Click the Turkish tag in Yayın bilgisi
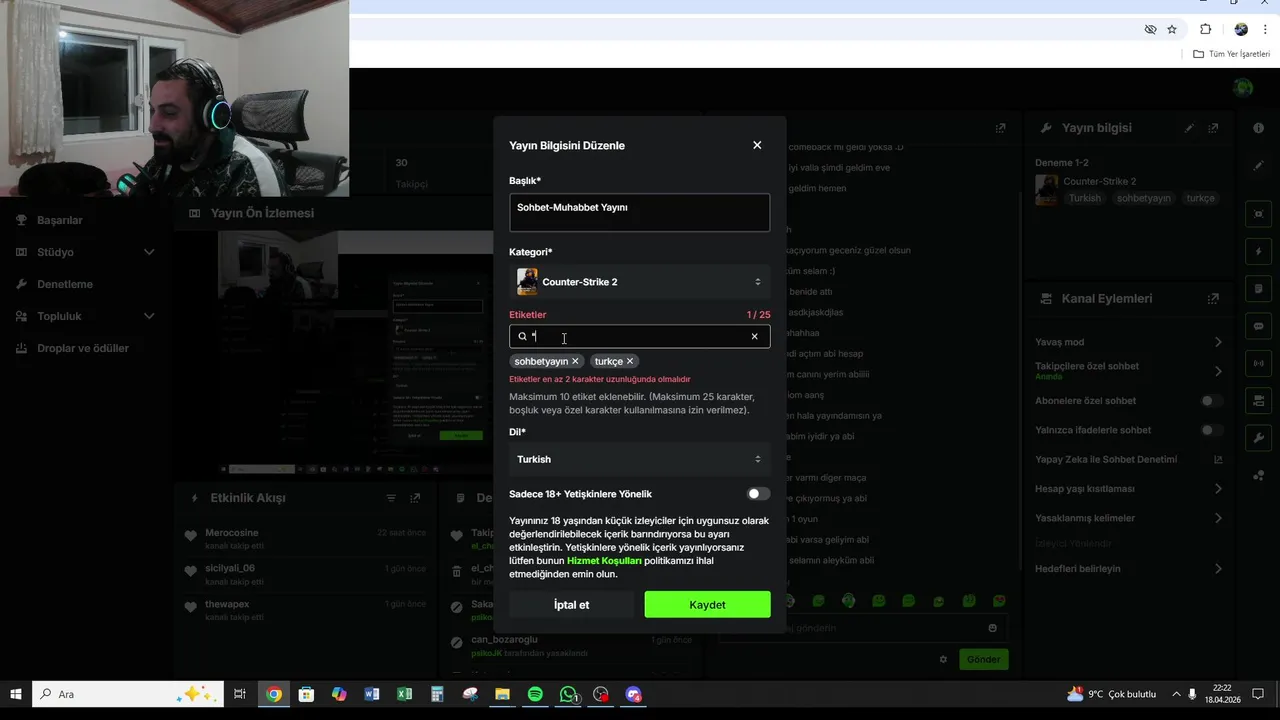The height and width of the screenshot is (720, 1280). click(x=1084, y=198)
